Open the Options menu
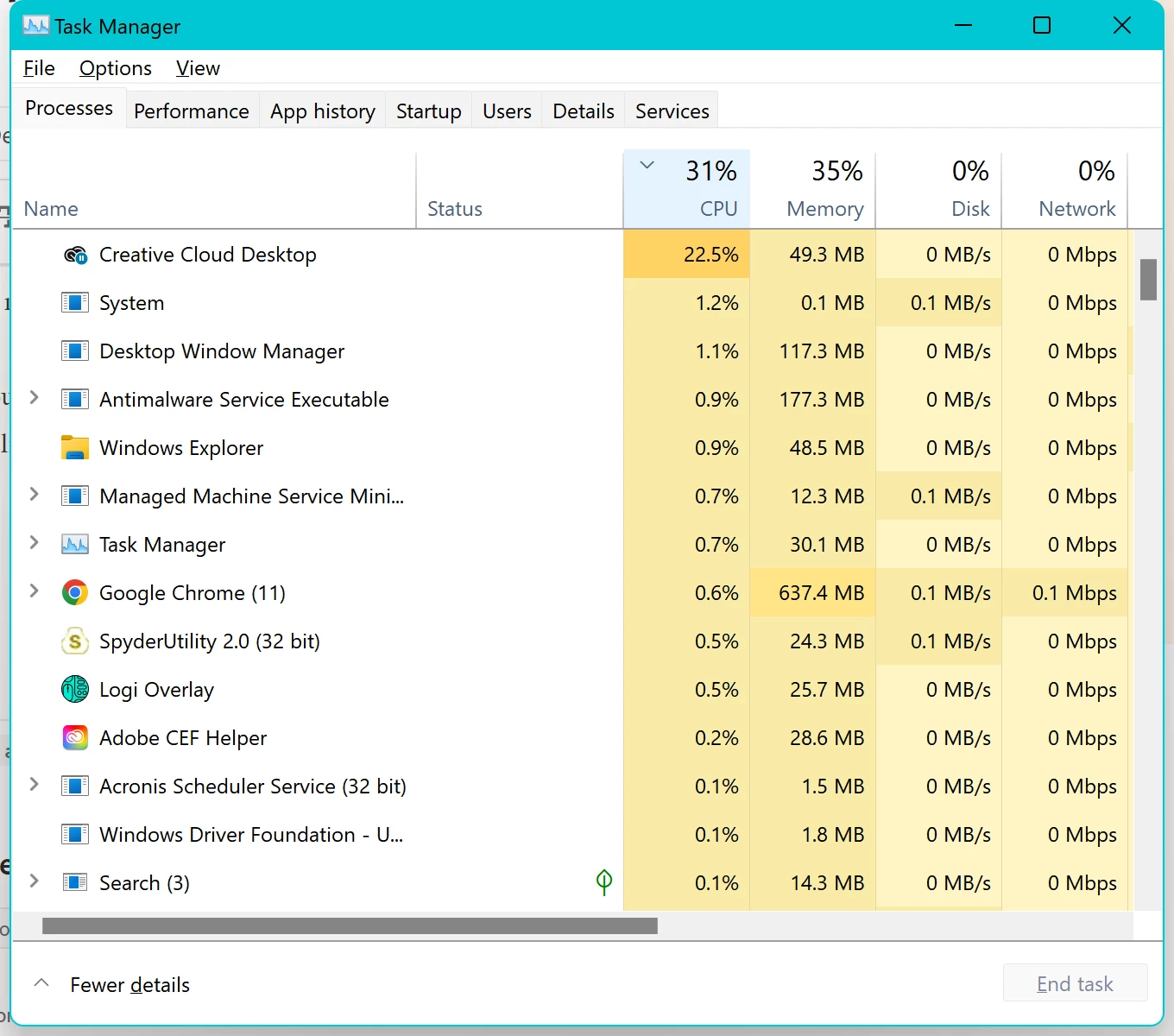This screenshot has height=1036, width=1174. tap(116, 68)
